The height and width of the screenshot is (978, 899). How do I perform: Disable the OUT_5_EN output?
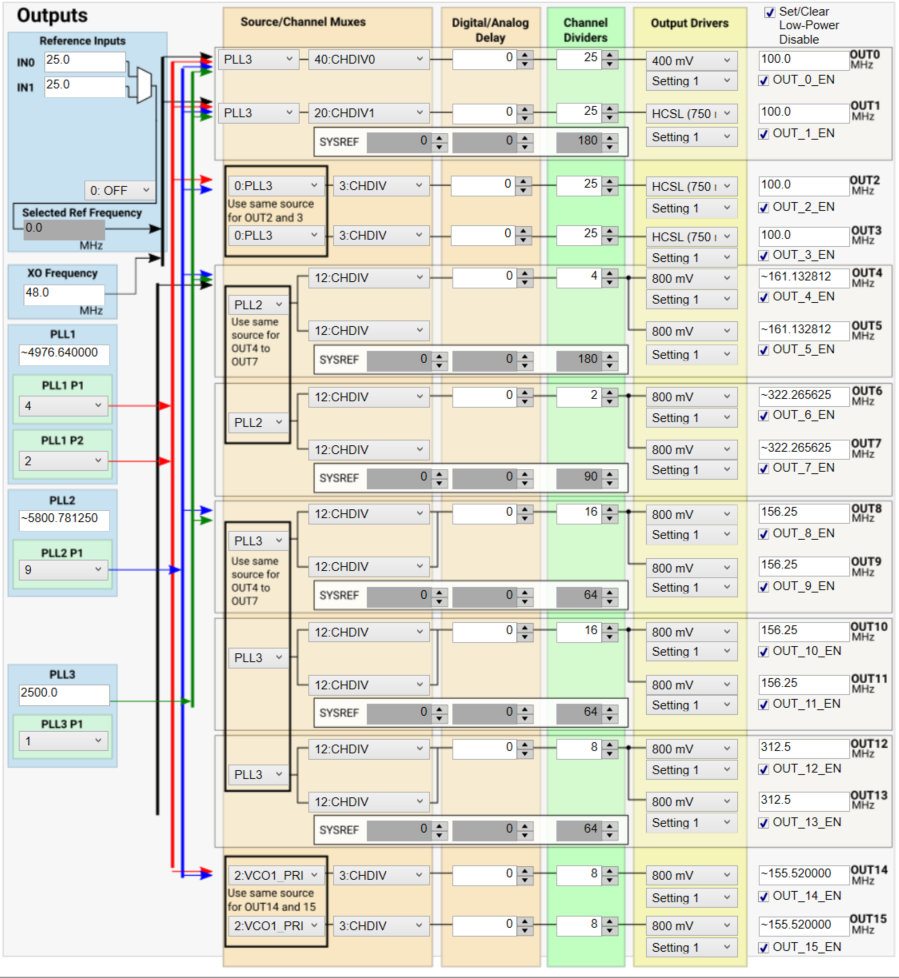(763, 350)
